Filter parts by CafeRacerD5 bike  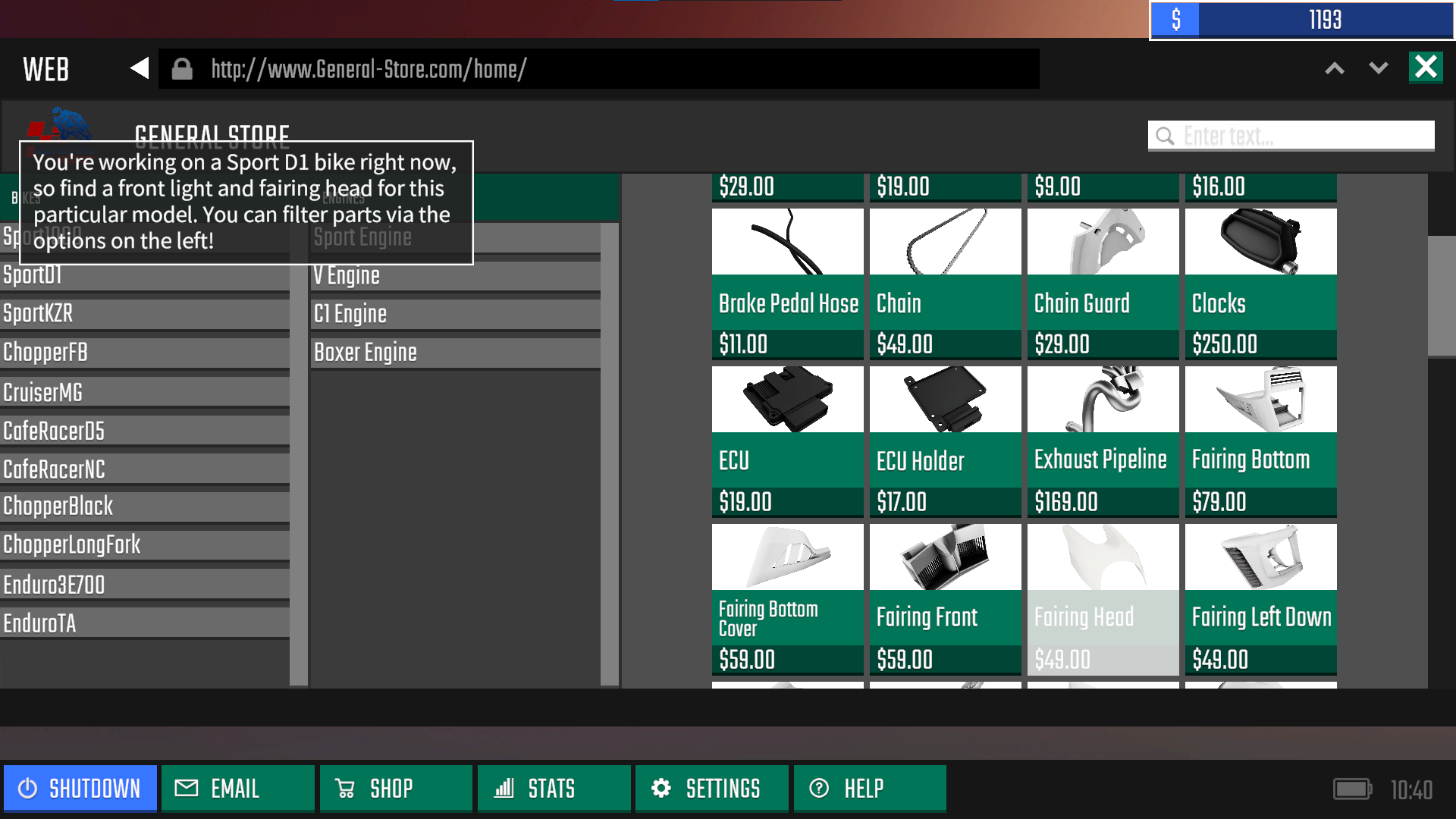tap(144, 431)
